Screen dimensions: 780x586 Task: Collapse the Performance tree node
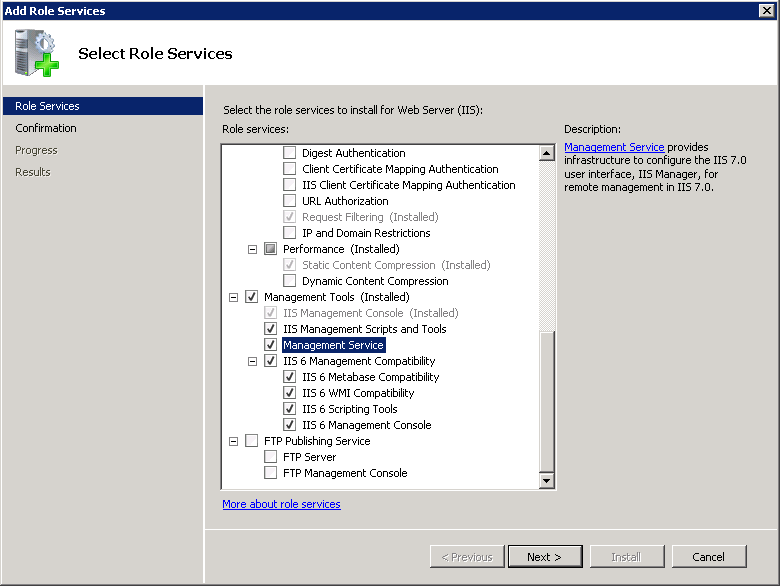253,249
